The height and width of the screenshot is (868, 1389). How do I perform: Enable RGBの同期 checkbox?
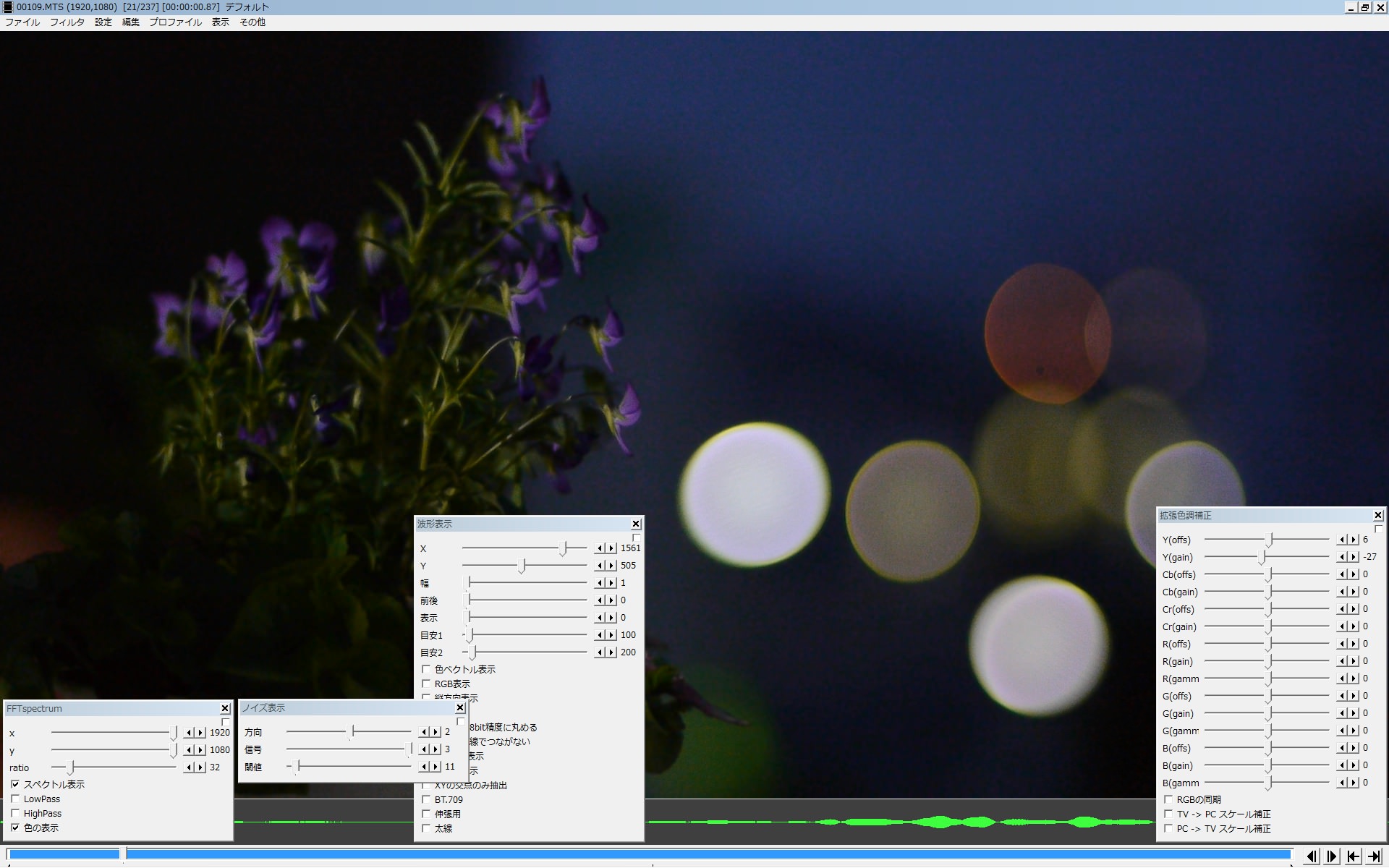1168,799
